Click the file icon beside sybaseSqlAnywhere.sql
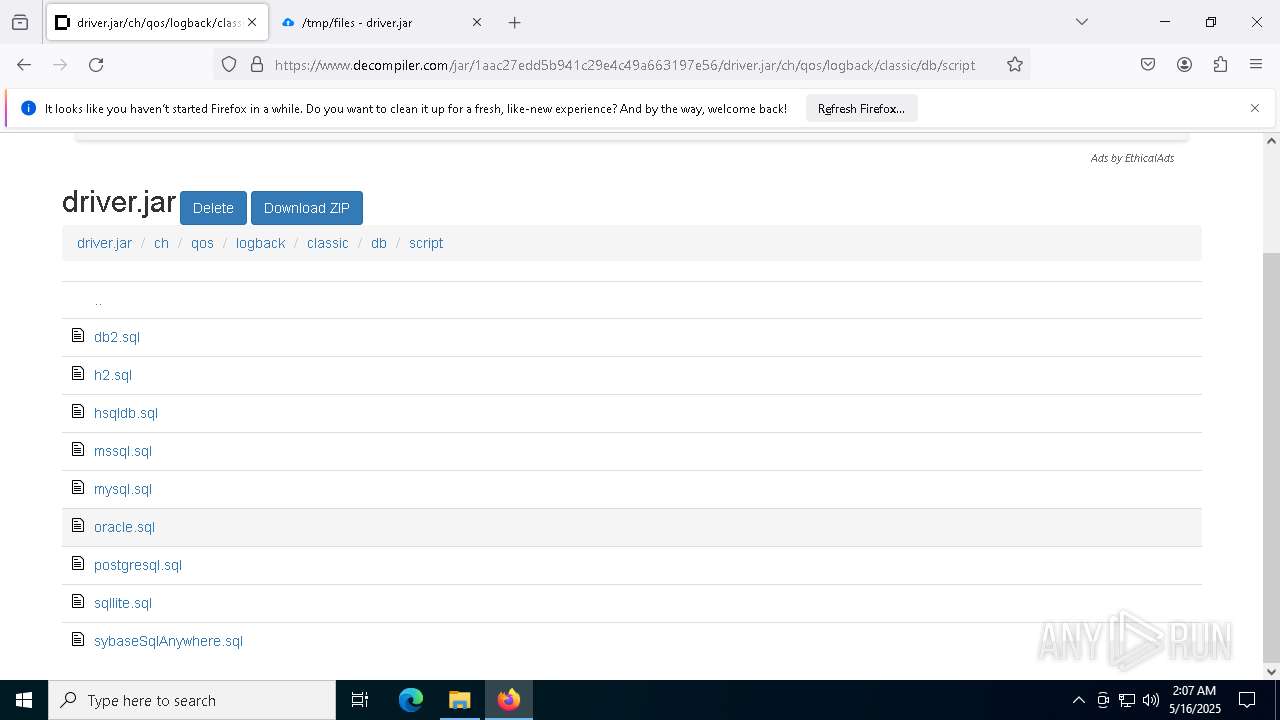The width and height of the screenshot is (1280, 720). [x=78, y=639]
